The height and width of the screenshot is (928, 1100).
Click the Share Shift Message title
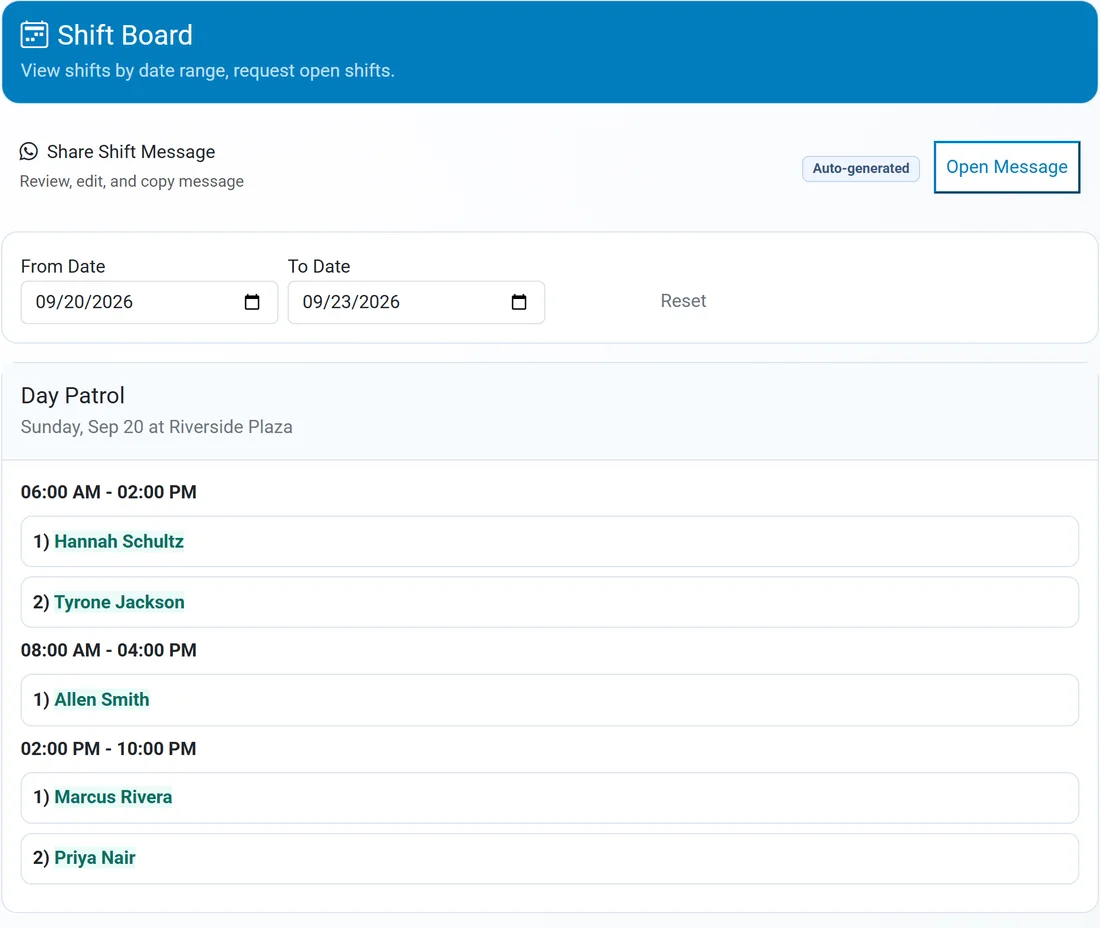pos(131,152)
